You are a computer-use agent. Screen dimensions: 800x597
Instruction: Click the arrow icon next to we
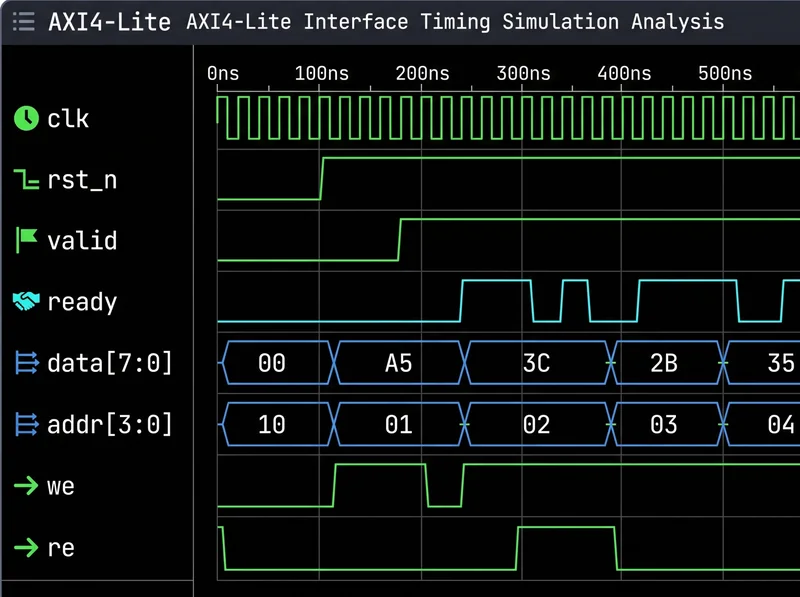click(26, 485)
